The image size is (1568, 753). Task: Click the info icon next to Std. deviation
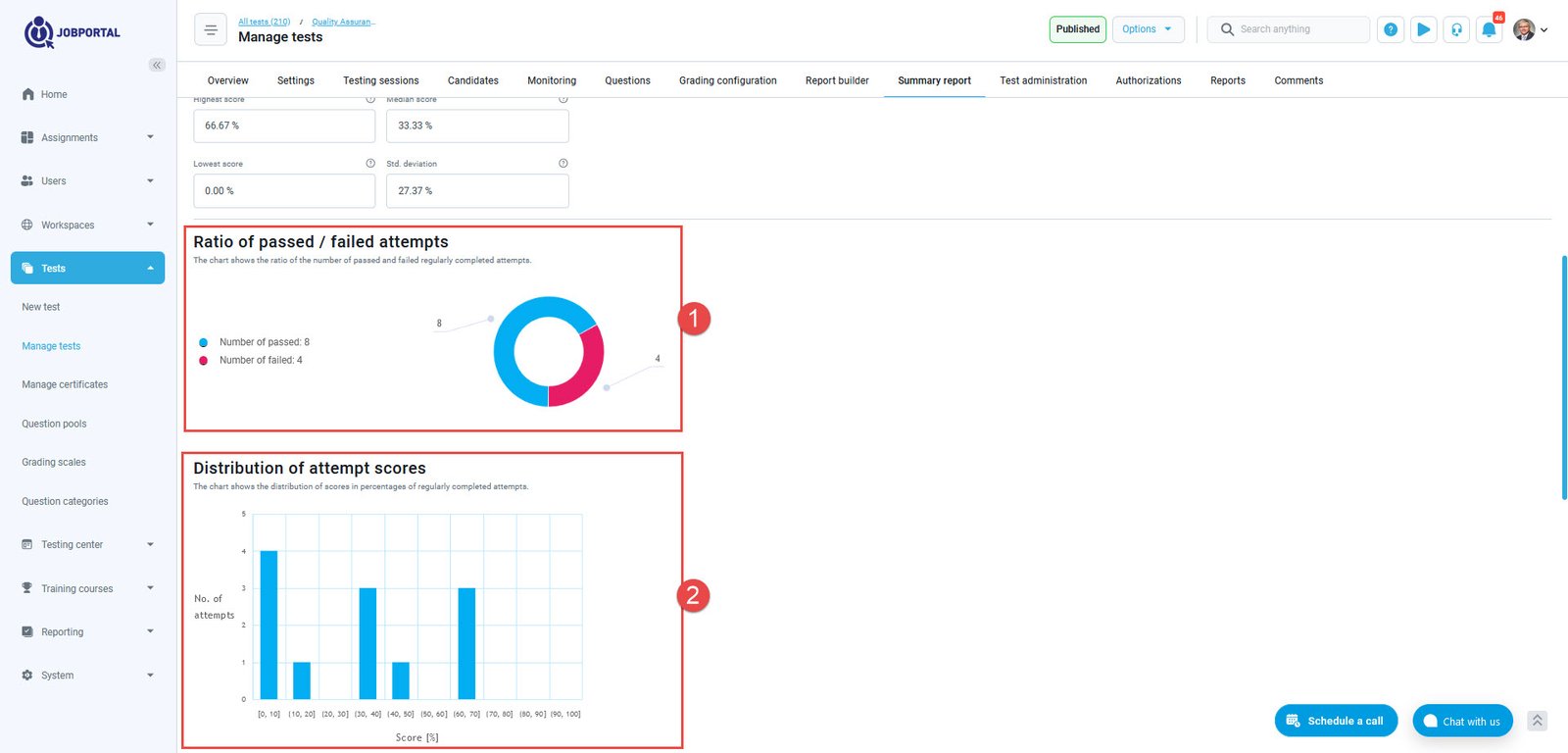point(563,164)
